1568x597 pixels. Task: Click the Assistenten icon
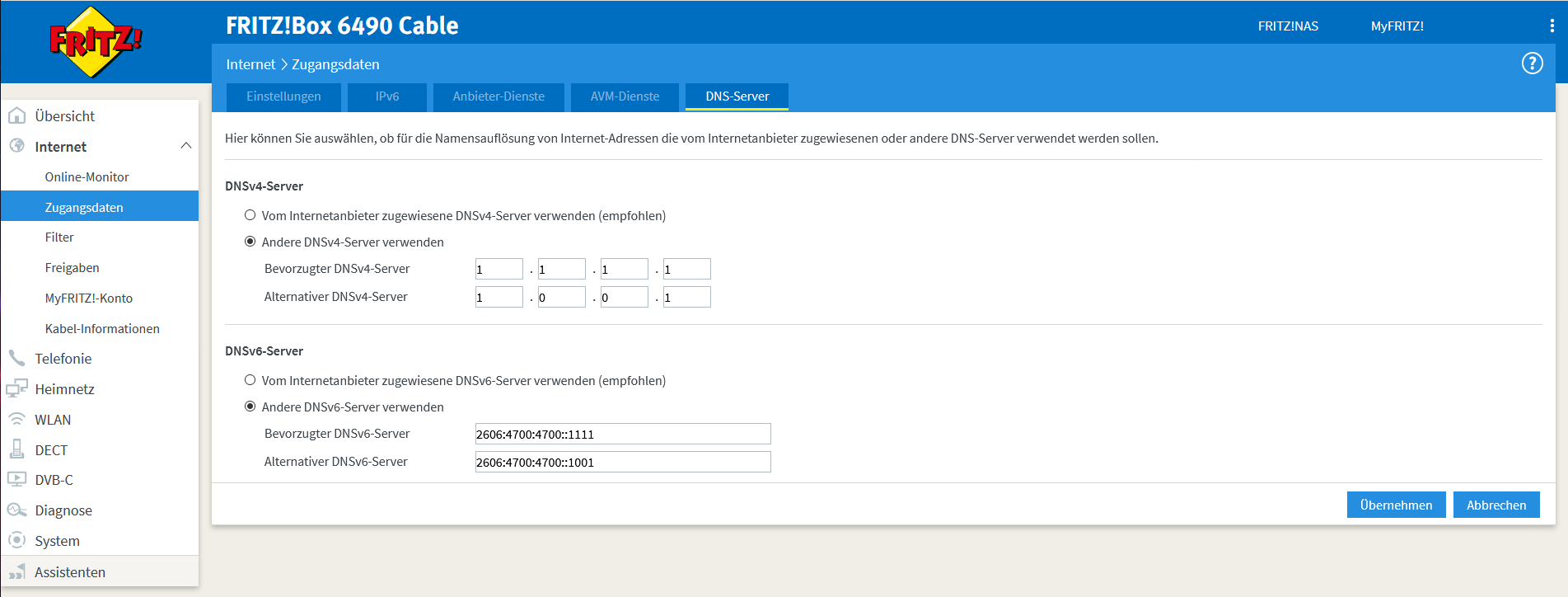tap(16, 571)
